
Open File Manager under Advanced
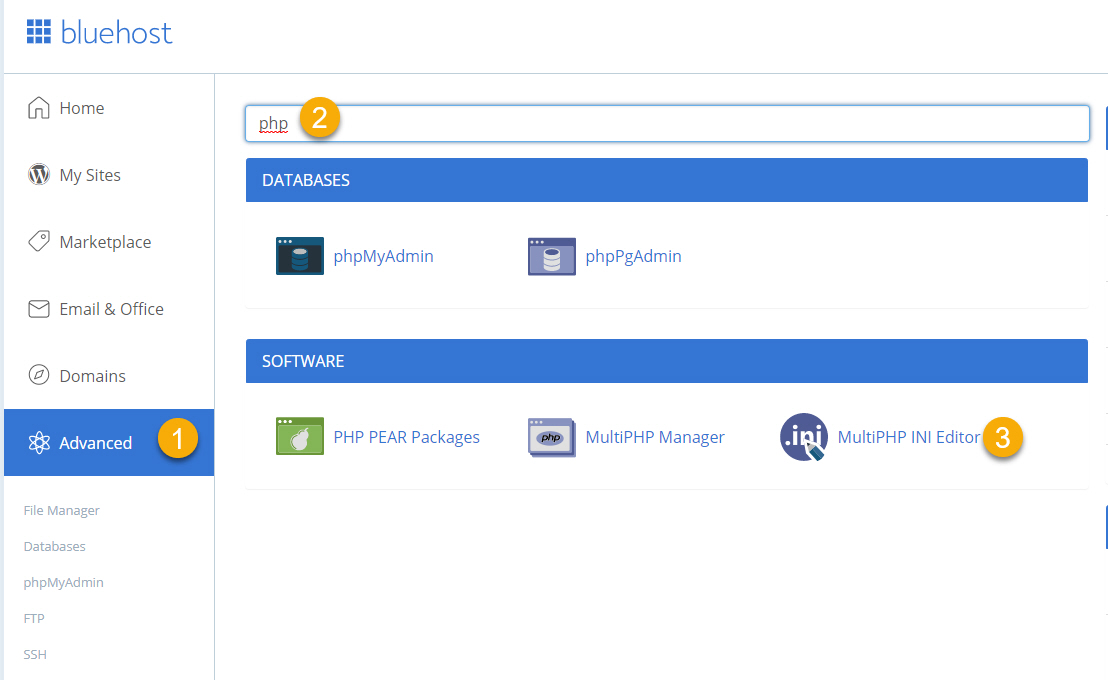point(61,510)
